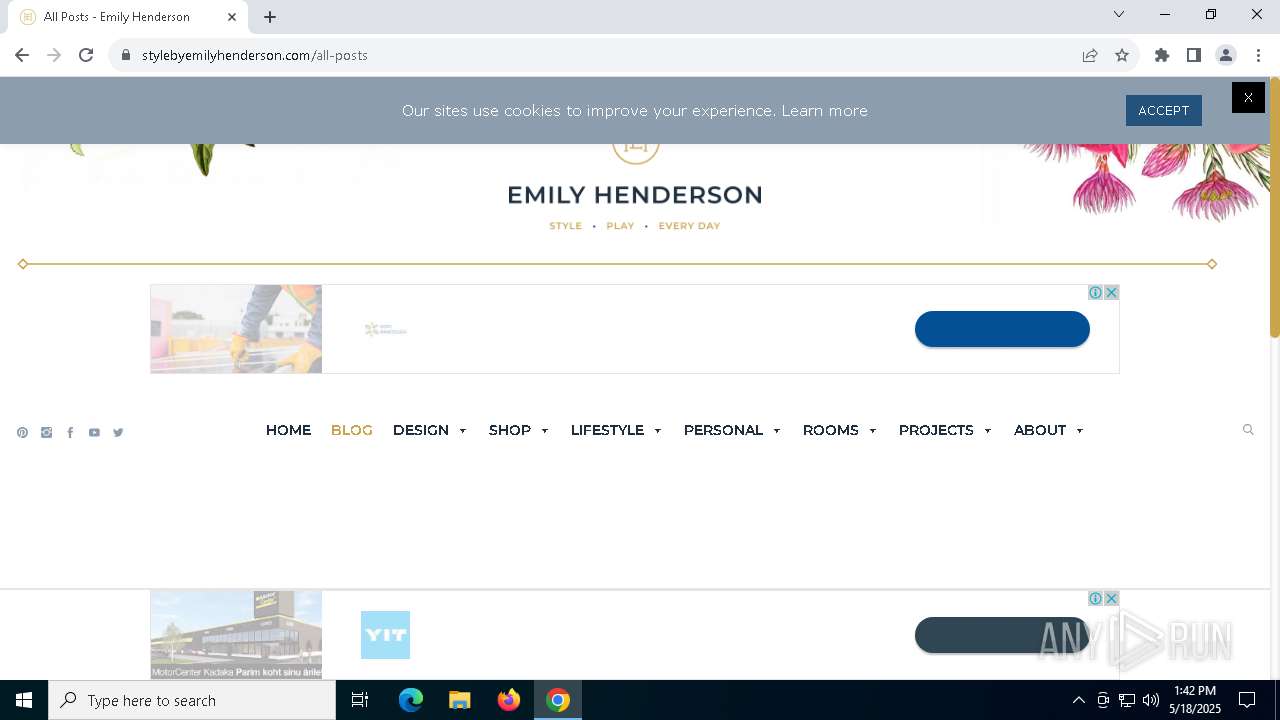Open a new browser tab
This screenshot has height=720, width=1280.
(x=270, y=16)
